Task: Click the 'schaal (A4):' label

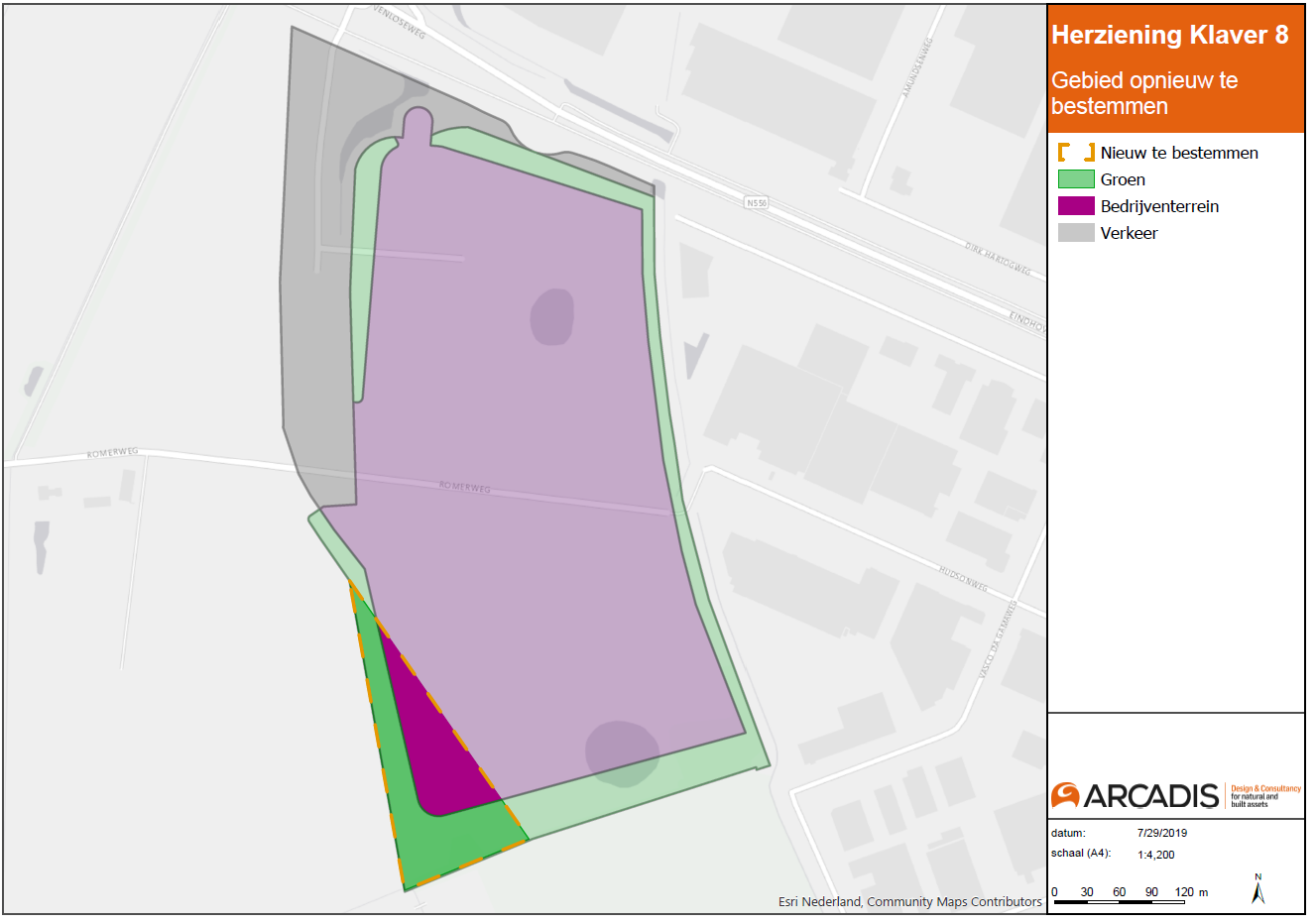Action: click(1080, 854)
